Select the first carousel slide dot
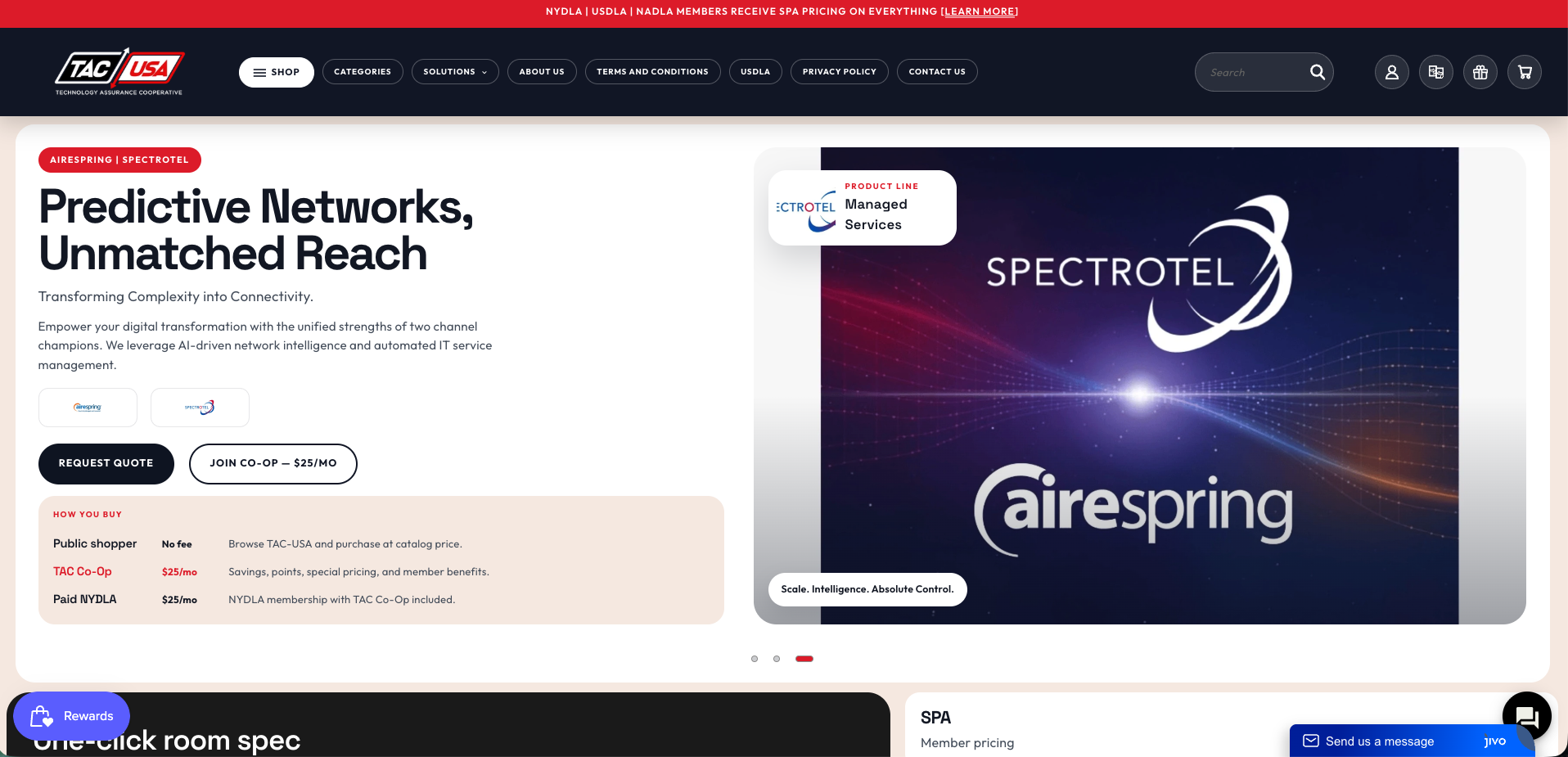 coord(755,659)
